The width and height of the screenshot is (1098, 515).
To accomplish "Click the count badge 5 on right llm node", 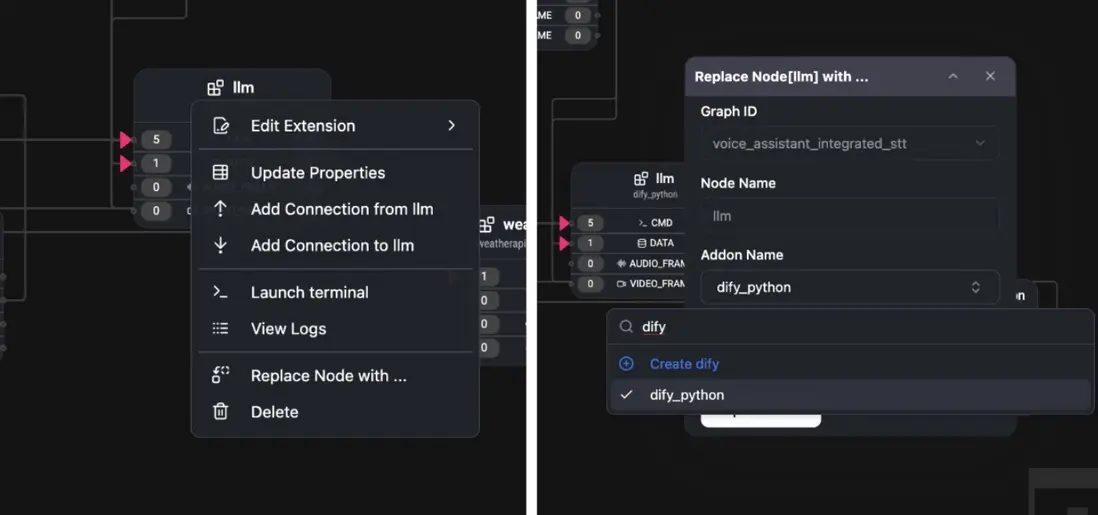I will point(591,224).
